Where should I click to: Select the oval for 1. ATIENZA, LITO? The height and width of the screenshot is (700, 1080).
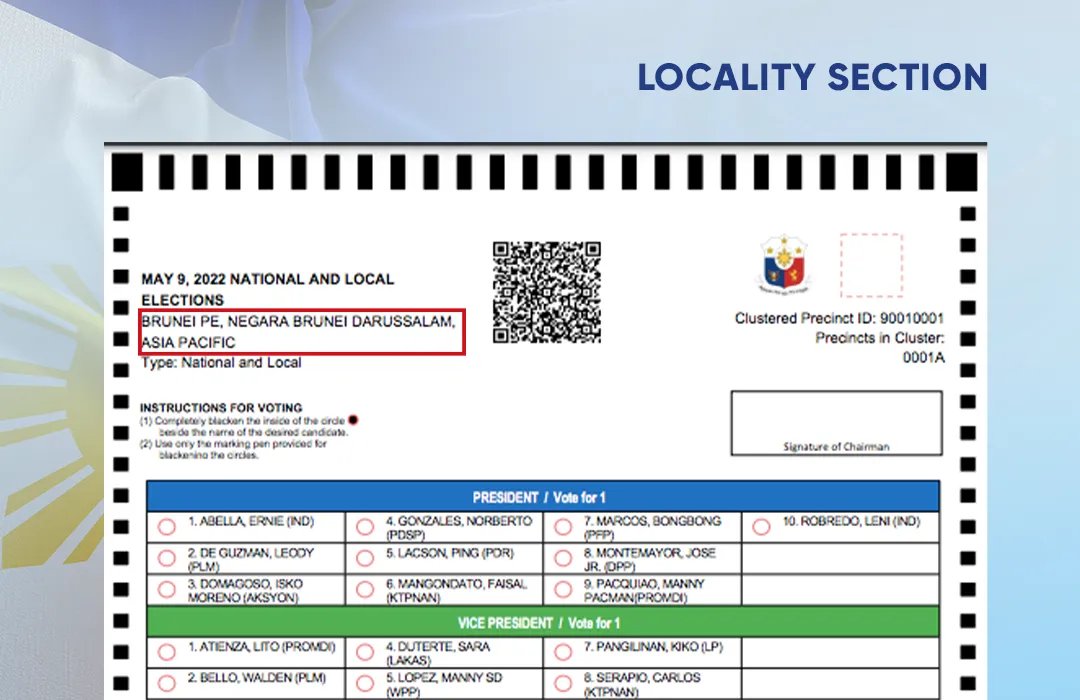[167, 652]
